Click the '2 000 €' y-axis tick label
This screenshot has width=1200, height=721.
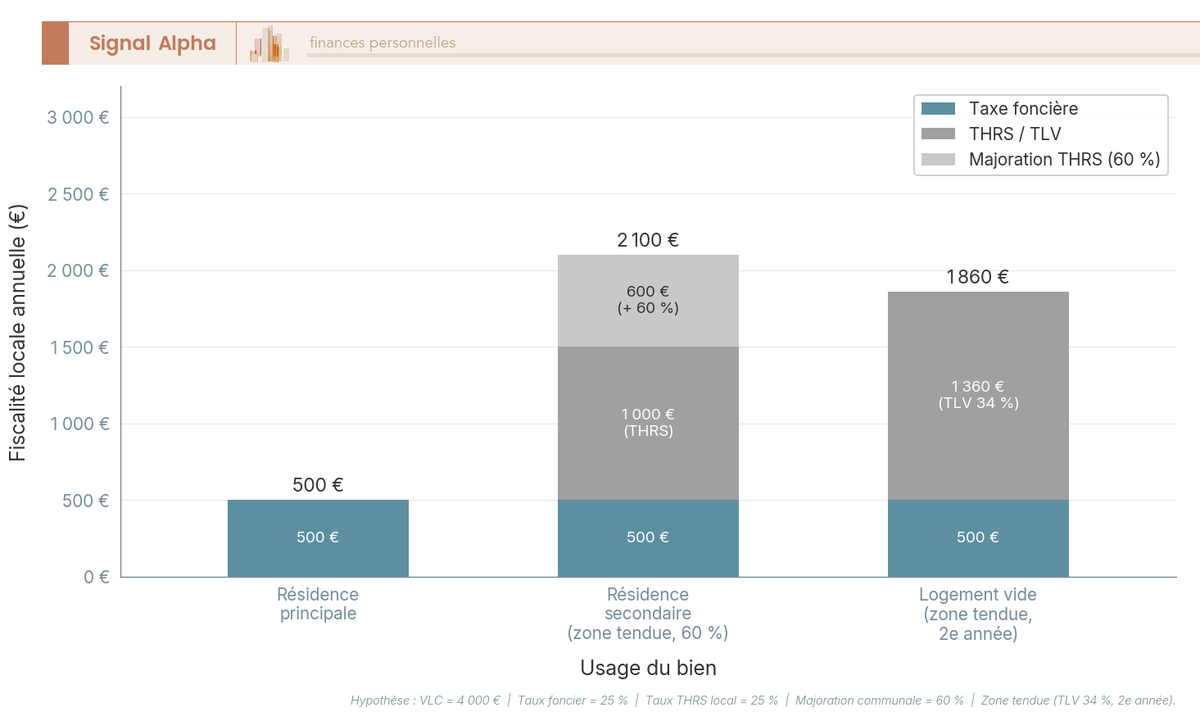pos(78,271)
